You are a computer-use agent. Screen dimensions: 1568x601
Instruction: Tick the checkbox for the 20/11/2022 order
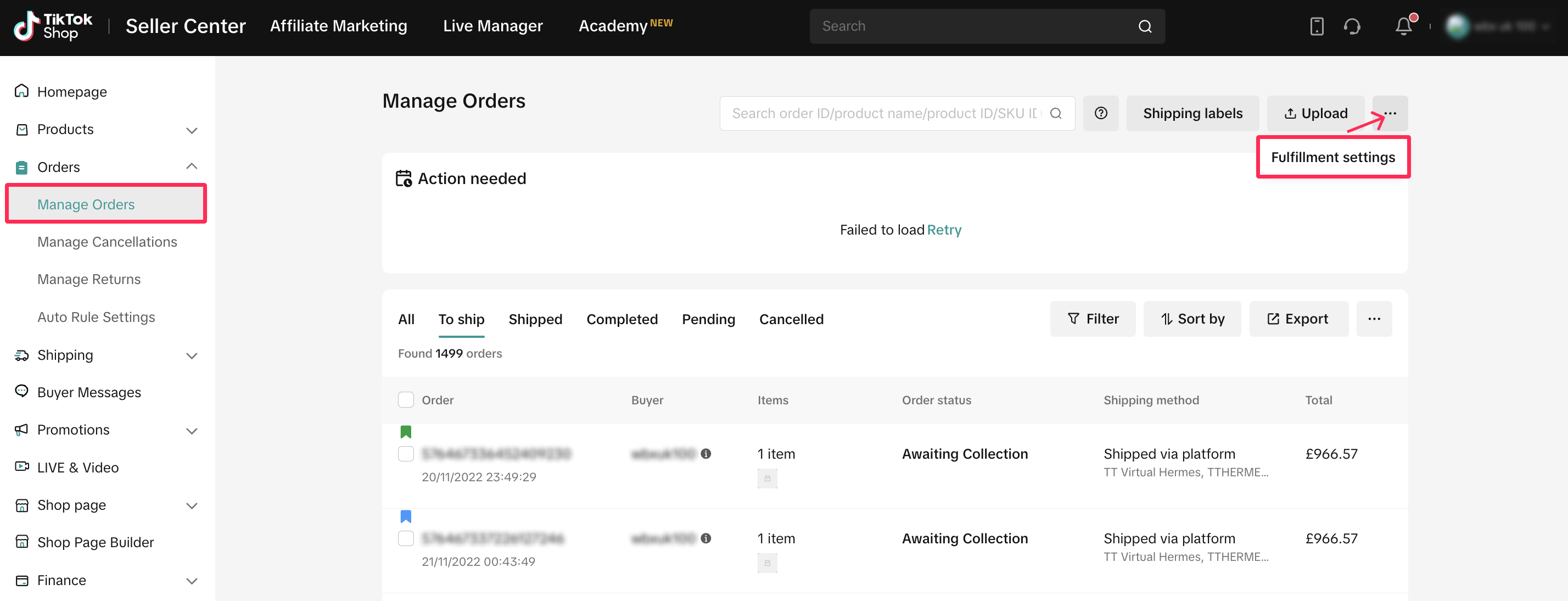click(406, 454)
